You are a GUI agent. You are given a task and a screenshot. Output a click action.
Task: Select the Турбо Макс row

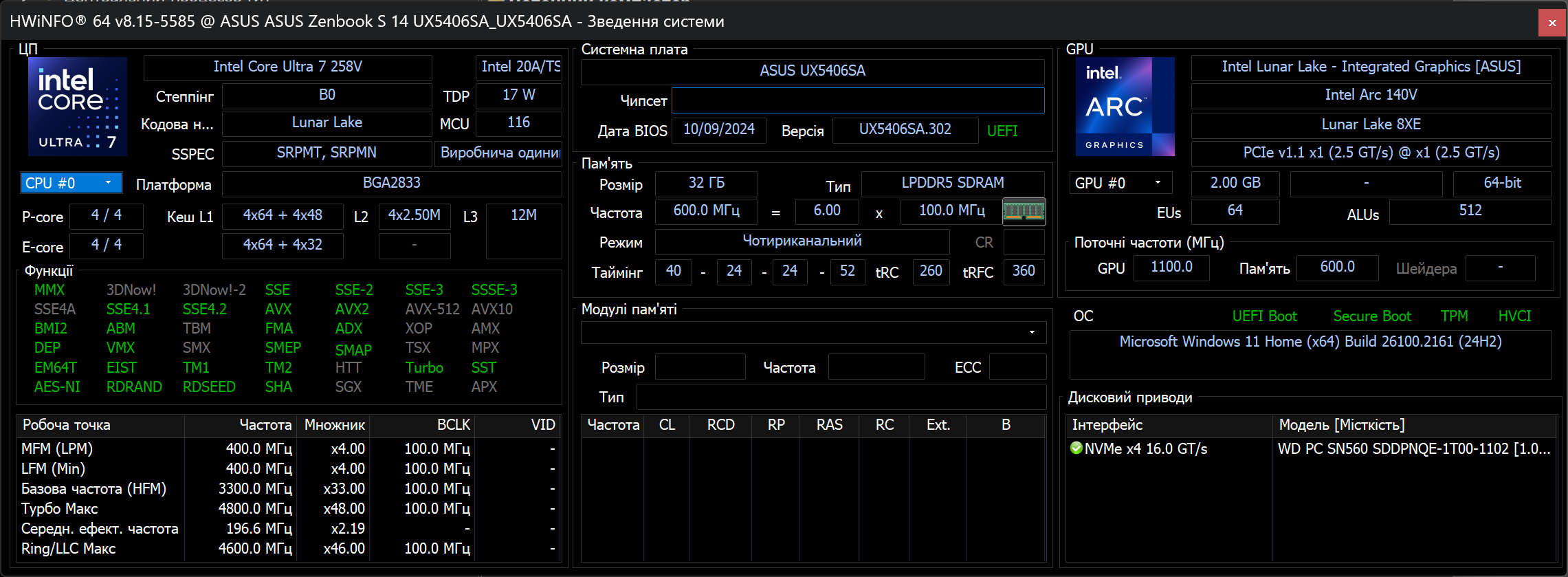click(x=289, y=509)
